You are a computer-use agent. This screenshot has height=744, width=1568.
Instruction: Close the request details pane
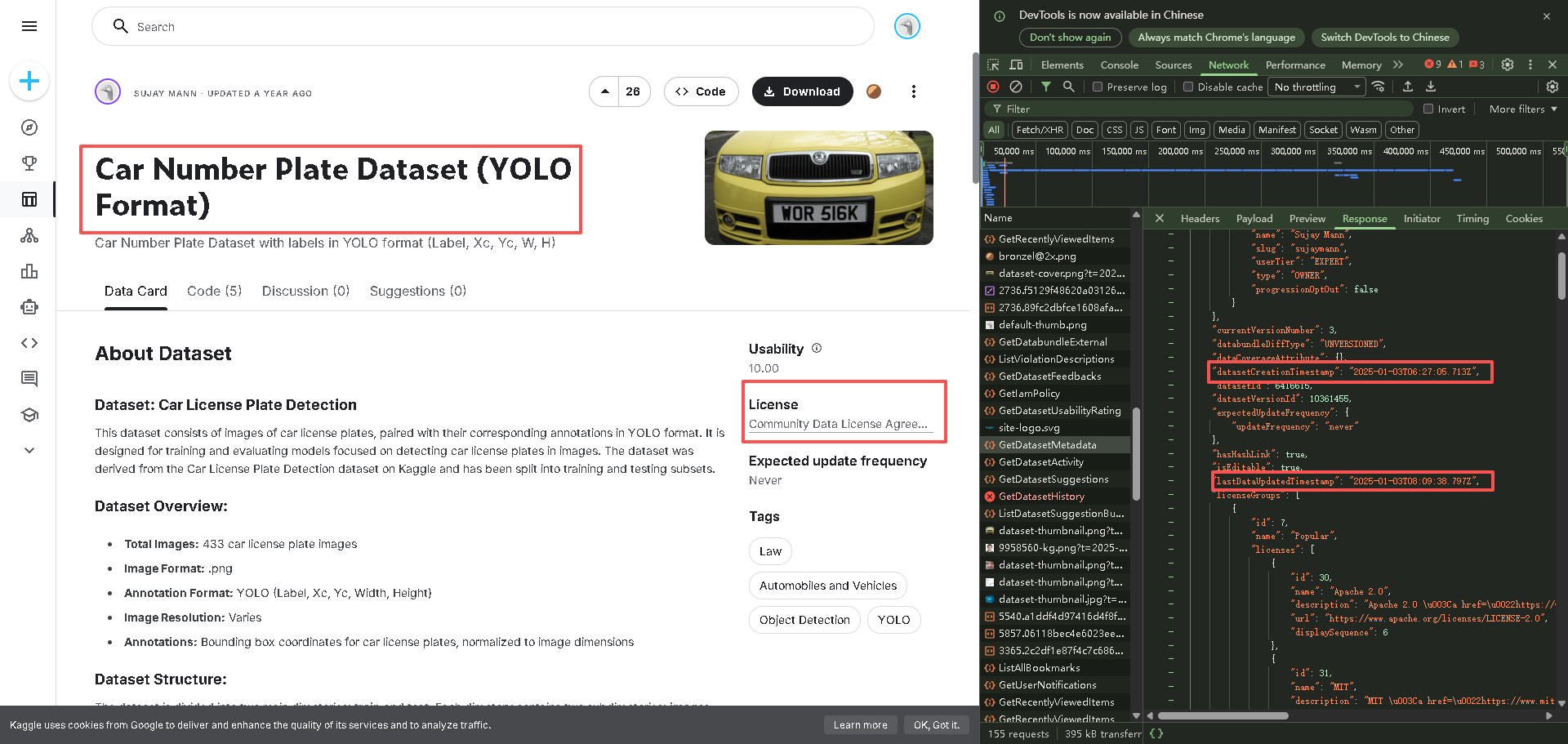(1160, 218)
